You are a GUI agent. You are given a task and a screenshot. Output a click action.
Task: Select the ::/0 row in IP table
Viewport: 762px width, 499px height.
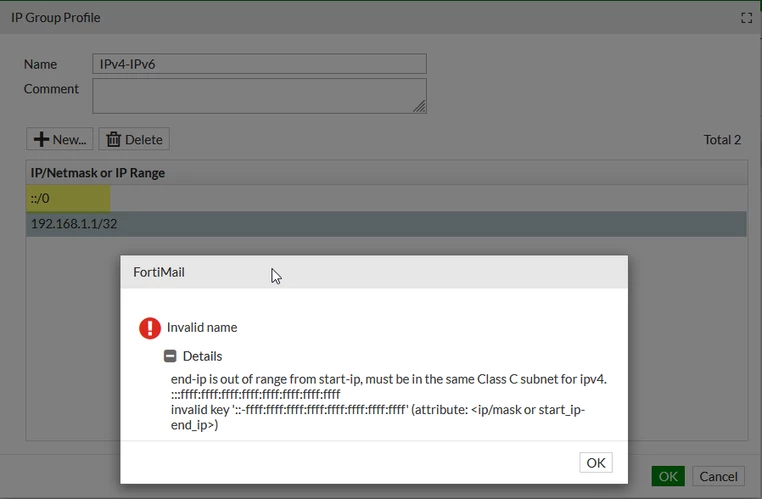point(386,198)
